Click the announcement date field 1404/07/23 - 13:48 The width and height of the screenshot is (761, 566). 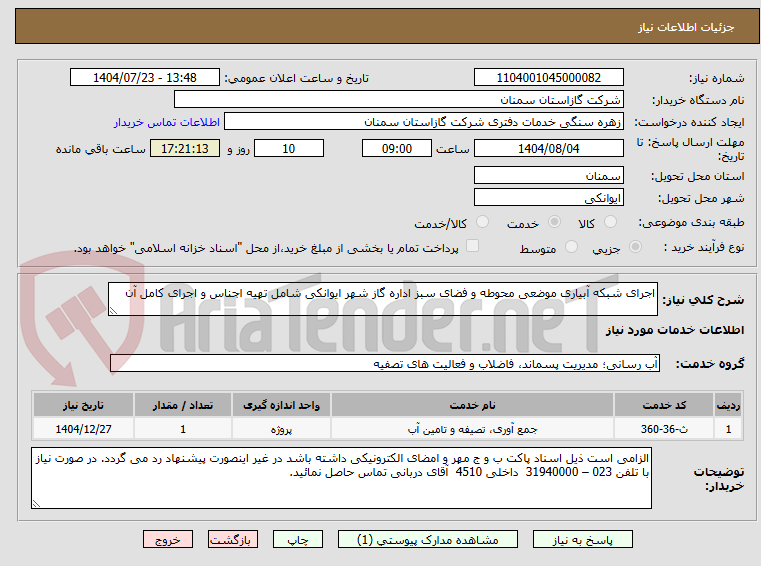(145, 77)
